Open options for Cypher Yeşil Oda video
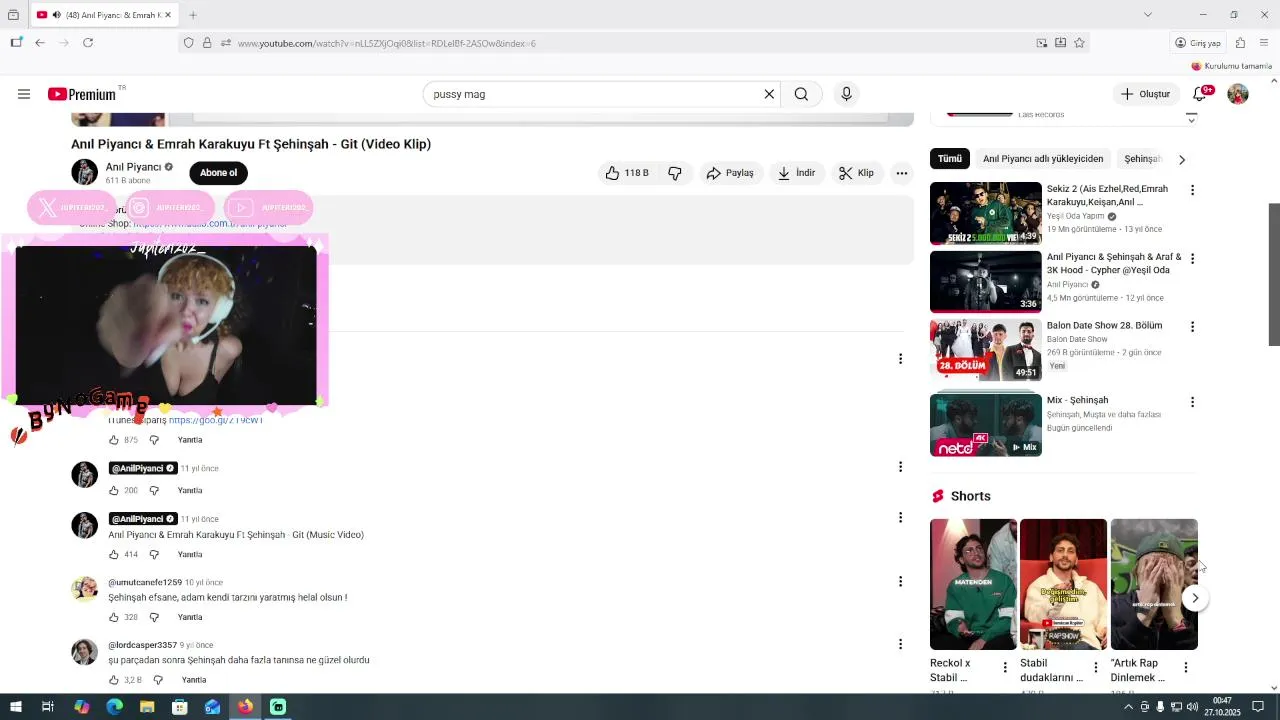This screenshot has width=1280, height=720. [x=1192, y=258]
